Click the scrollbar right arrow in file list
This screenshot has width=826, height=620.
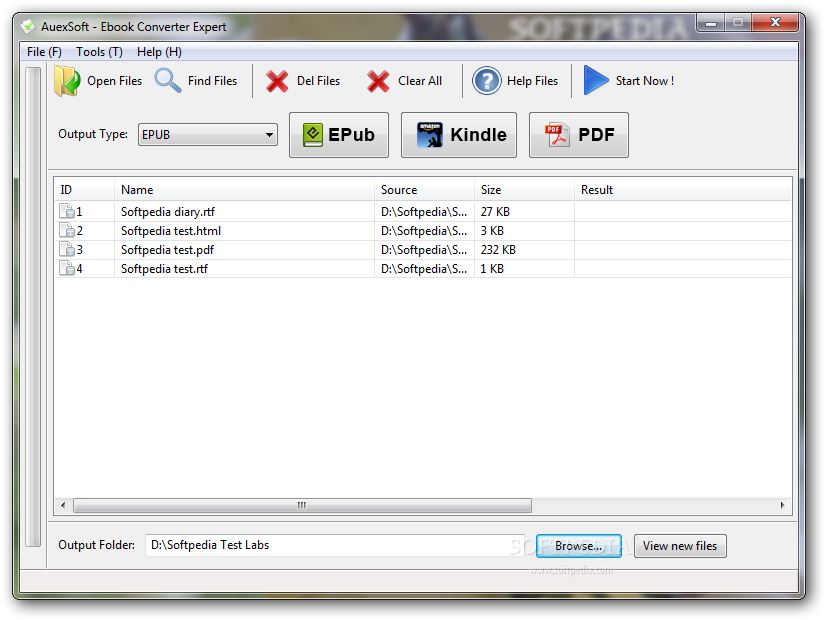click(x=782, y=505)
